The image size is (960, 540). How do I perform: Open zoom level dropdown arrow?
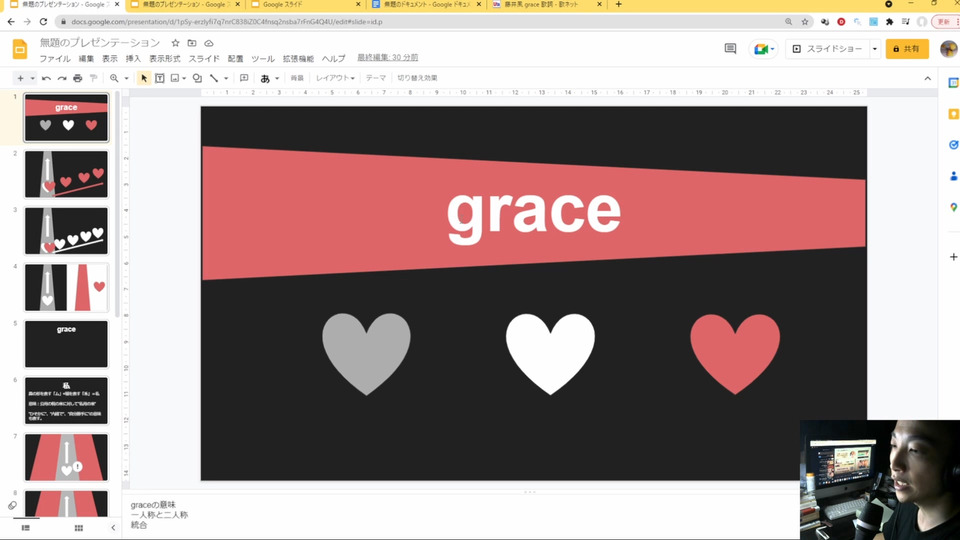tap(126, 78)
